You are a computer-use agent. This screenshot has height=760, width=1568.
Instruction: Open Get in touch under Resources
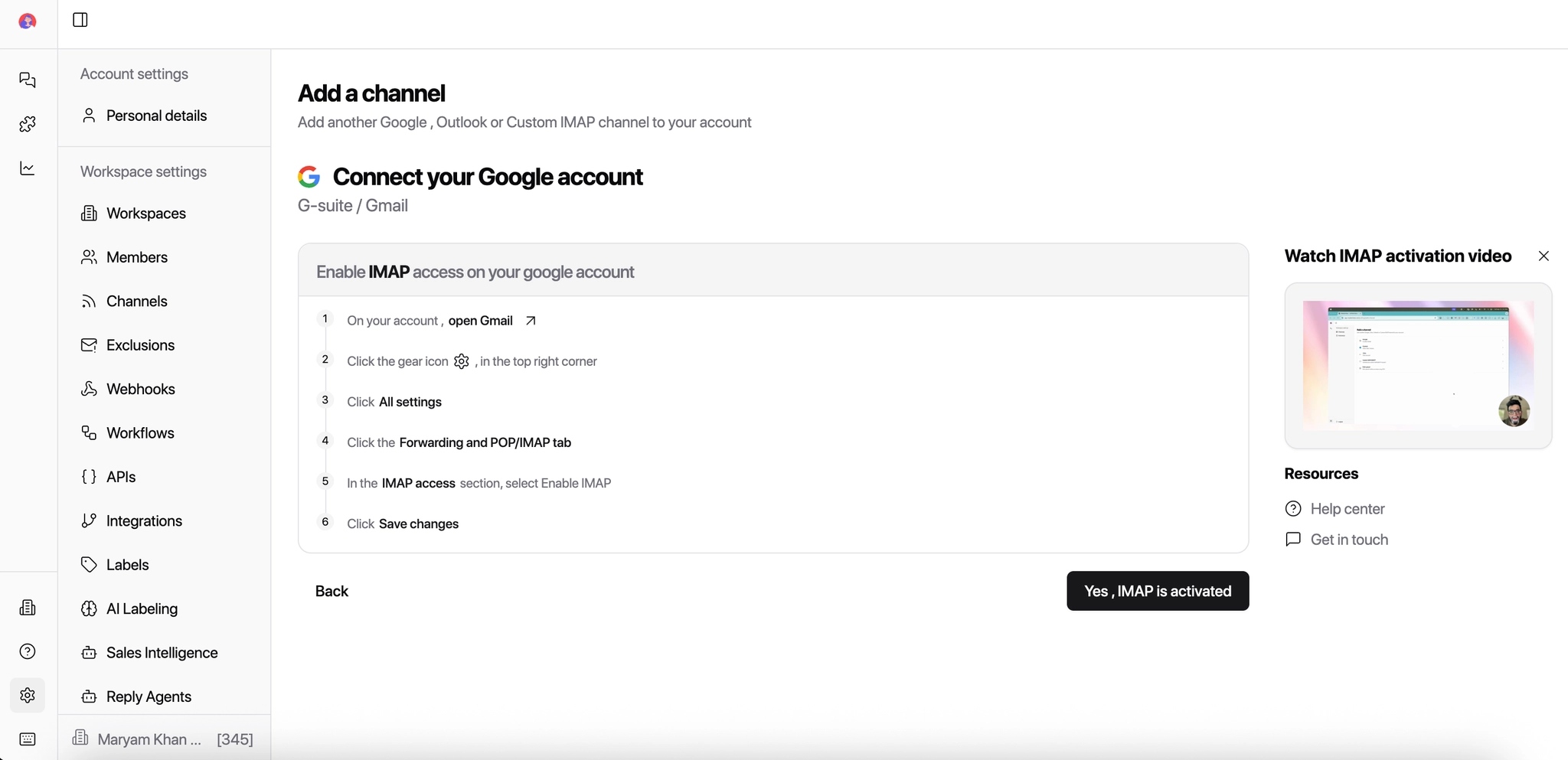coord(1348,539)
